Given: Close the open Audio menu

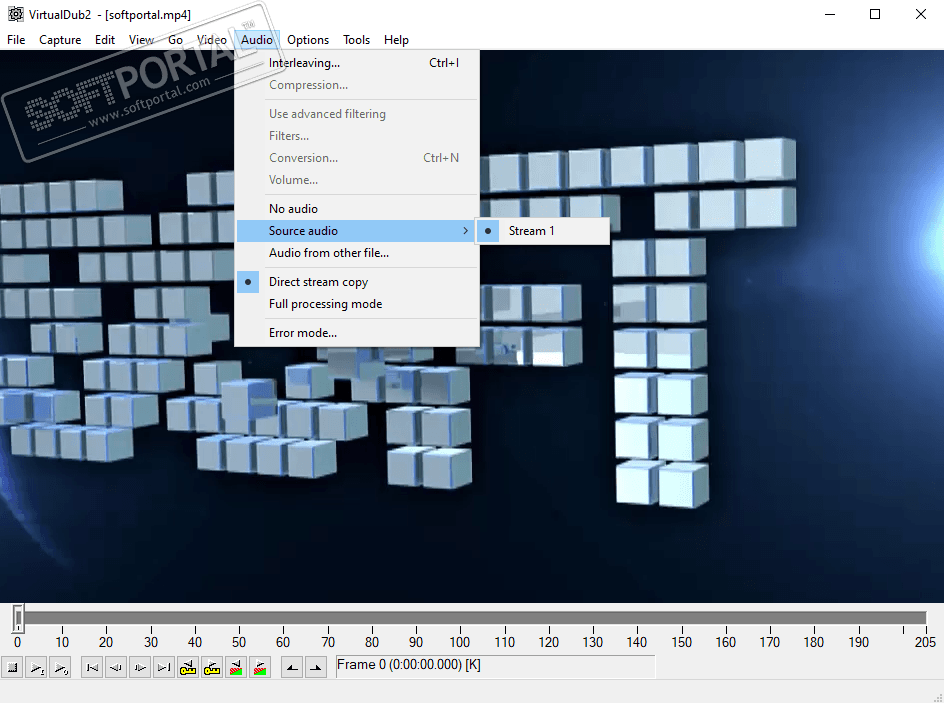Looking at the screenshot, I should coord(257,40).
